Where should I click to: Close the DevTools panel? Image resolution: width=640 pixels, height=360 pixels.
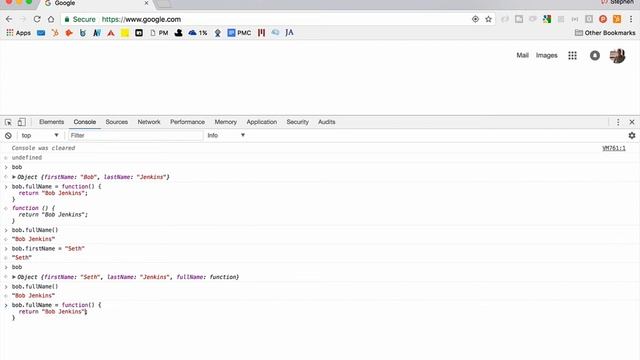pyautogui.click(x=632, y=122)
